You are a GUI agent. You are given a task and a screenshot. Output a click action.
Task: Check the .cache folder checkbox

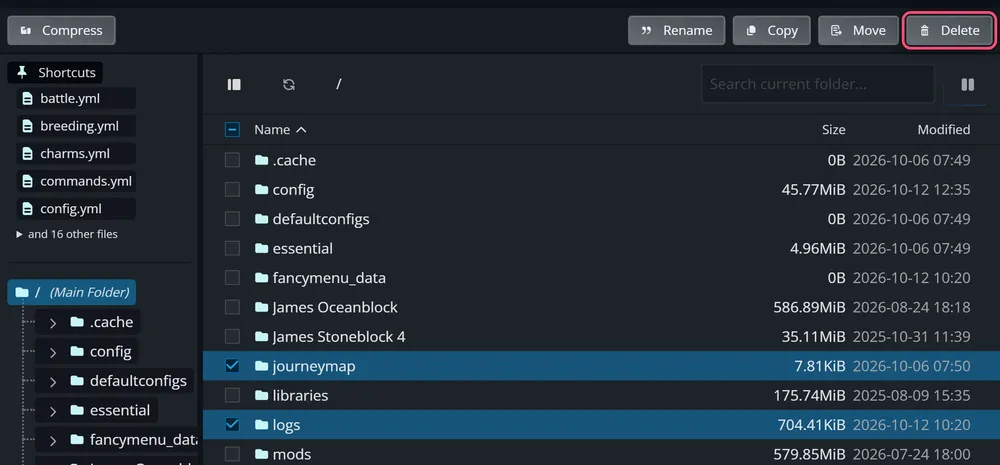coord(232,160)
